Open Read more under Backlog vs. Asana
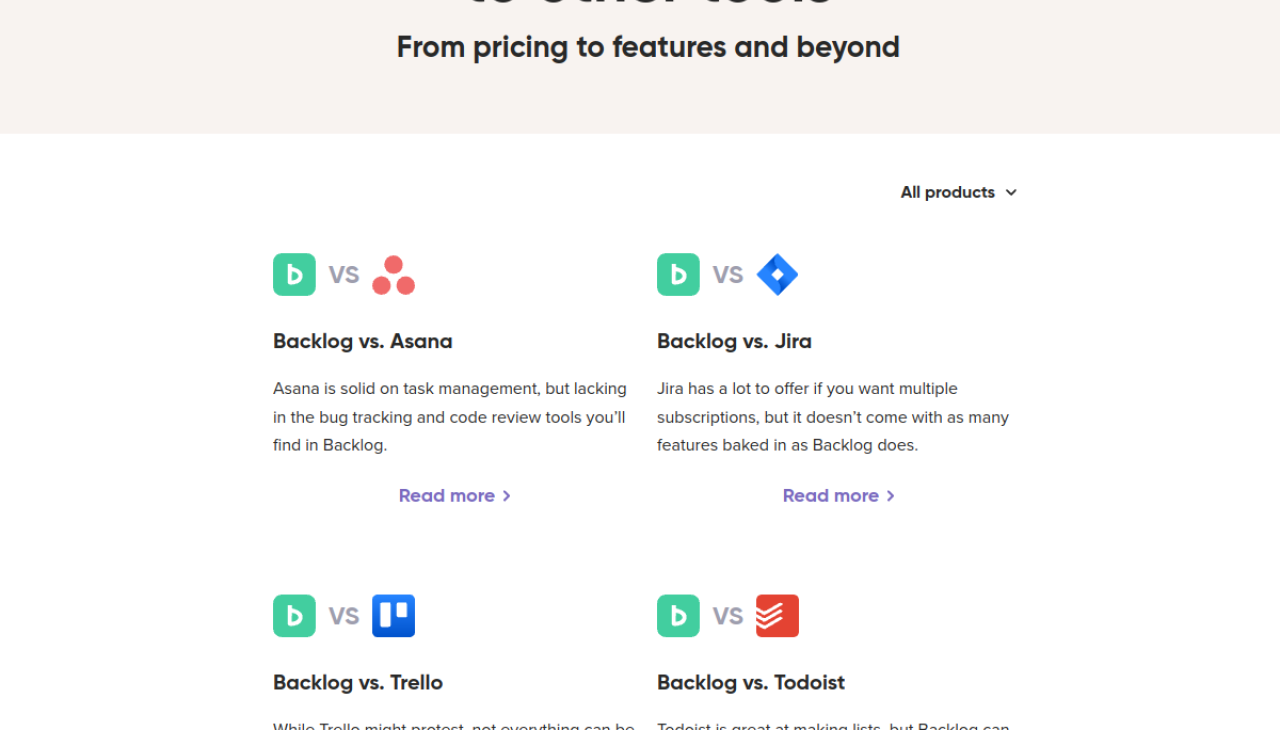This screenshot has height=730, width=1280. 447,495
